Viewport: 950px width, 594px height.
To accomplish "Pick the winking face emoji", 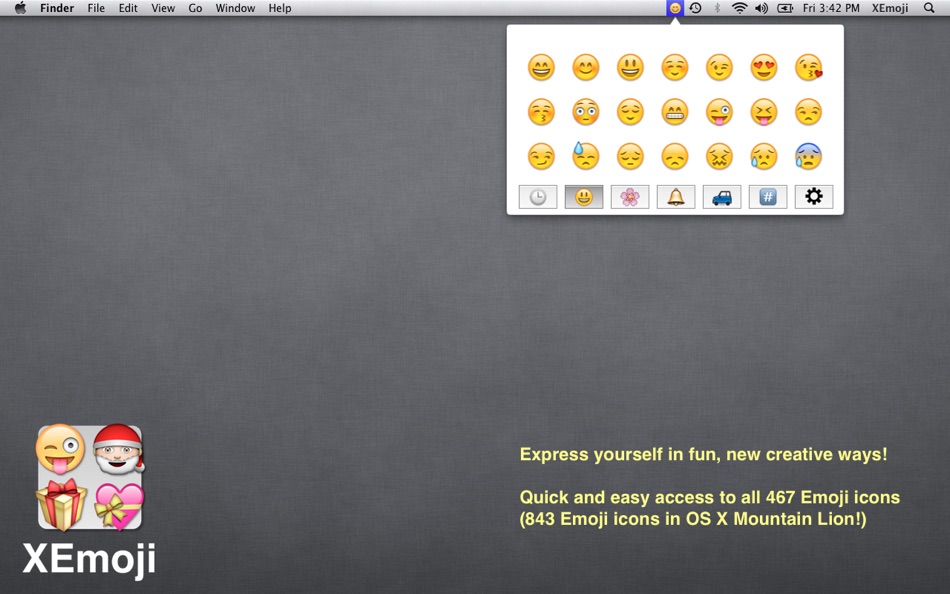I will coord(719,67).
